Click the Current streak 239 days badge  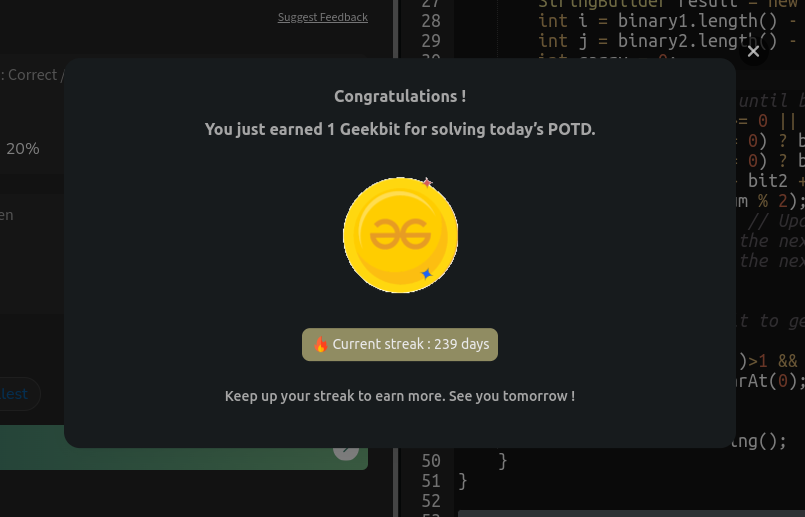tap(400, 344)
